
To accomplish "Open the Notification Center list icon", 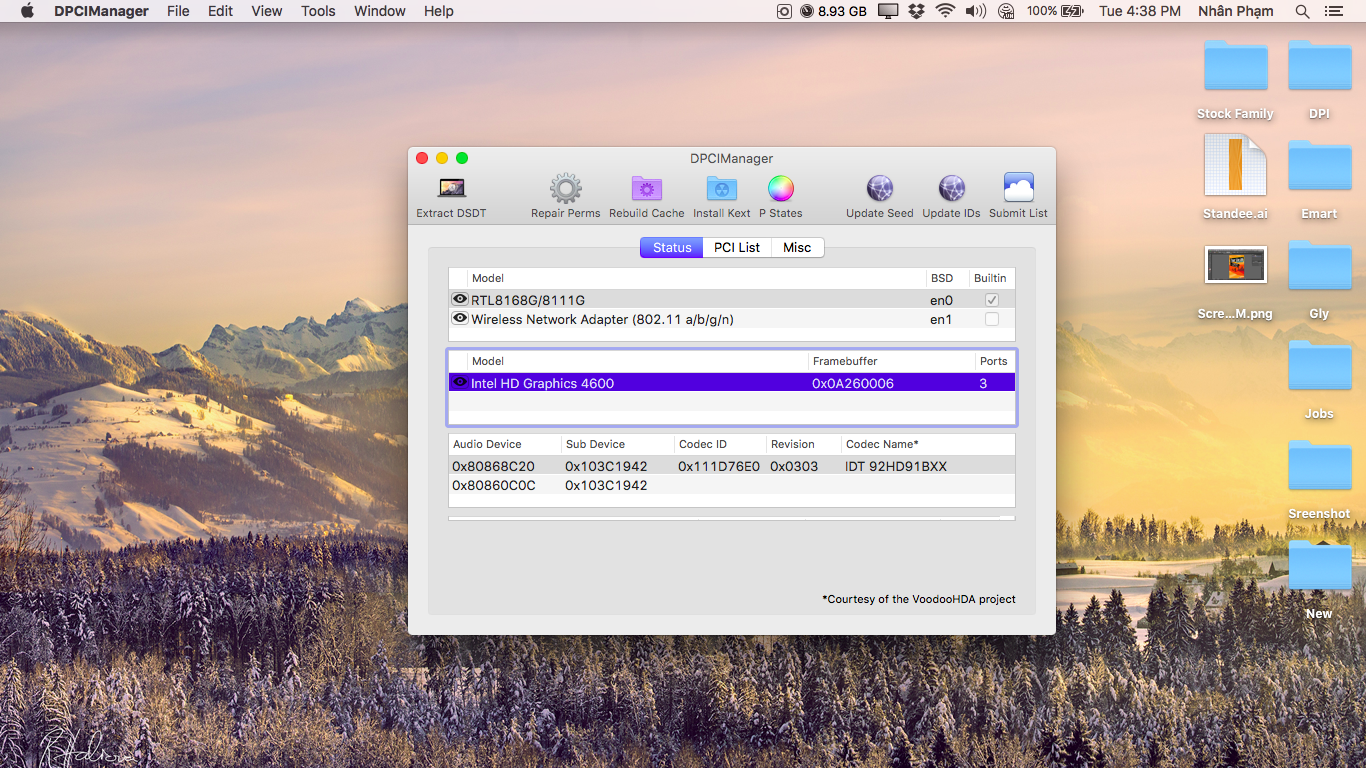I will (1333, 11).
